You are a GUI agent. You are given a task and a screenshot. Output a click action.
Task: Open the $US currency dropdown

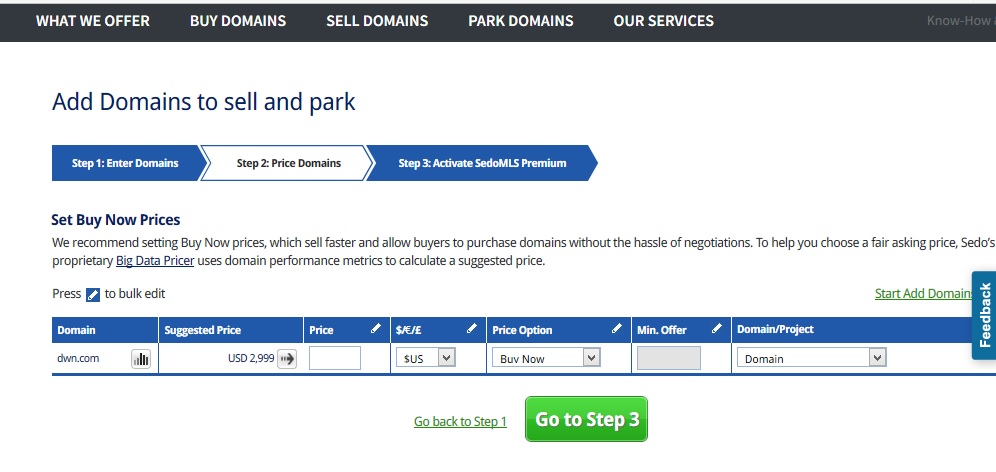point(425,358)
